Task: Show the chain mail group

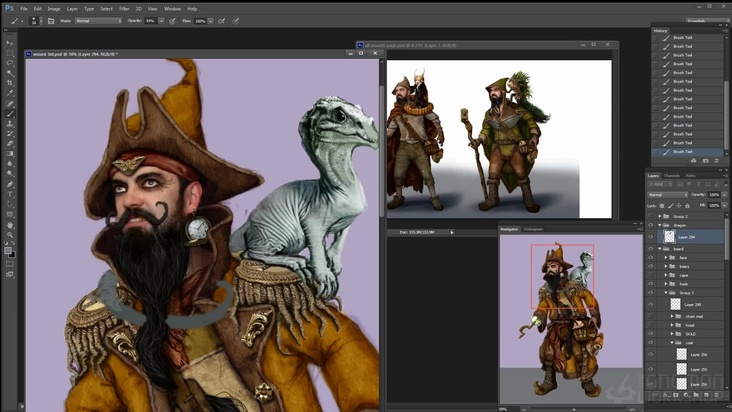Action: (x=651, y=316)
